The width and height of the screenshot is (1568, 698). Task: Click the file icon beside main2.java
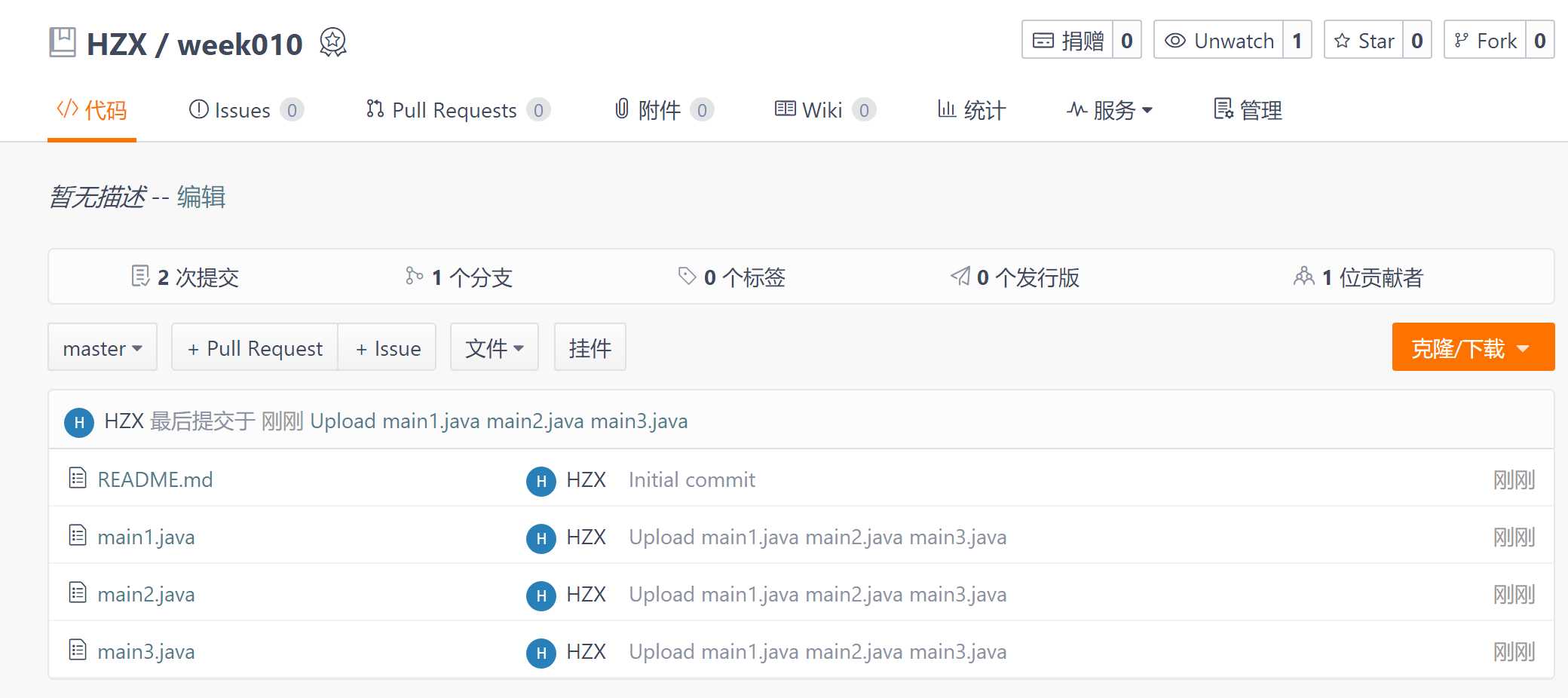click(78, 592)
